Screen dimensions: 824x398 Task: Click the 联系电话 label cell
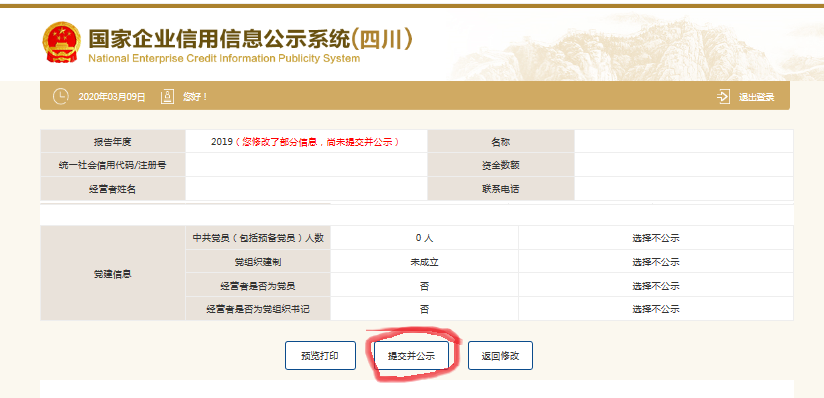(x=501, y=189)
